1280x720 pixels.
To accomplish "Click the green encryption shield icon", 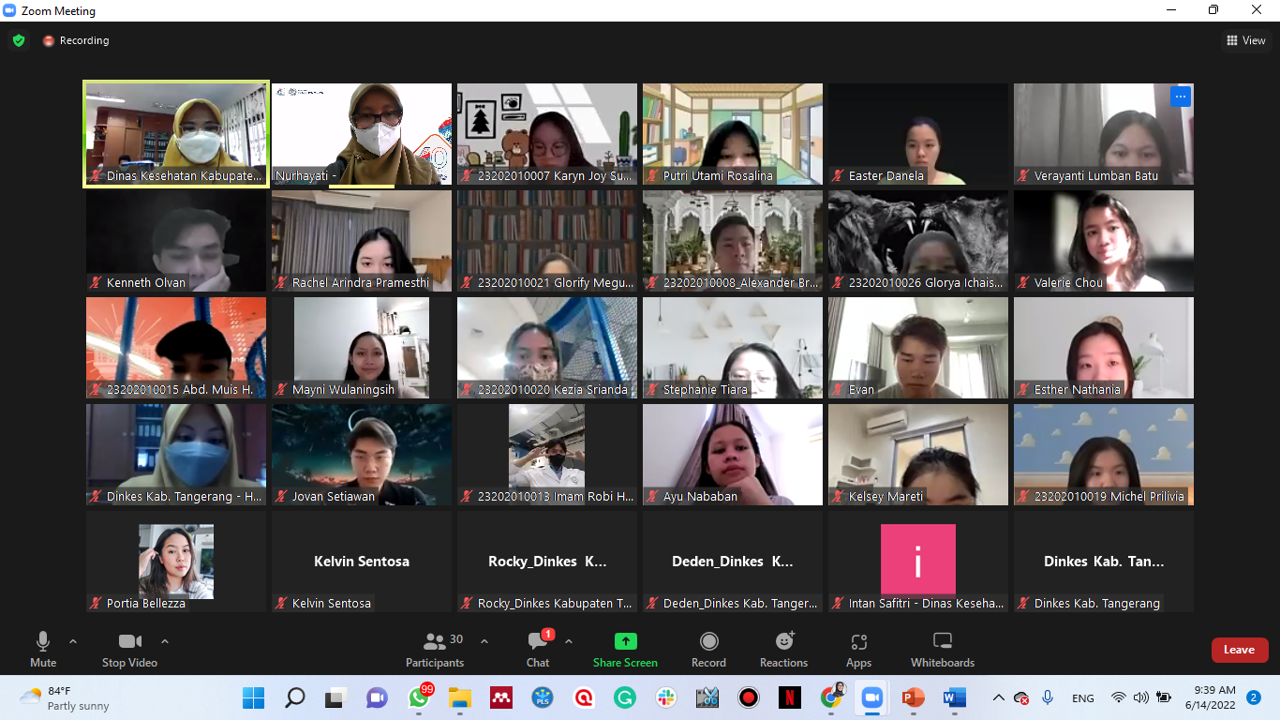I will [18, 41].
